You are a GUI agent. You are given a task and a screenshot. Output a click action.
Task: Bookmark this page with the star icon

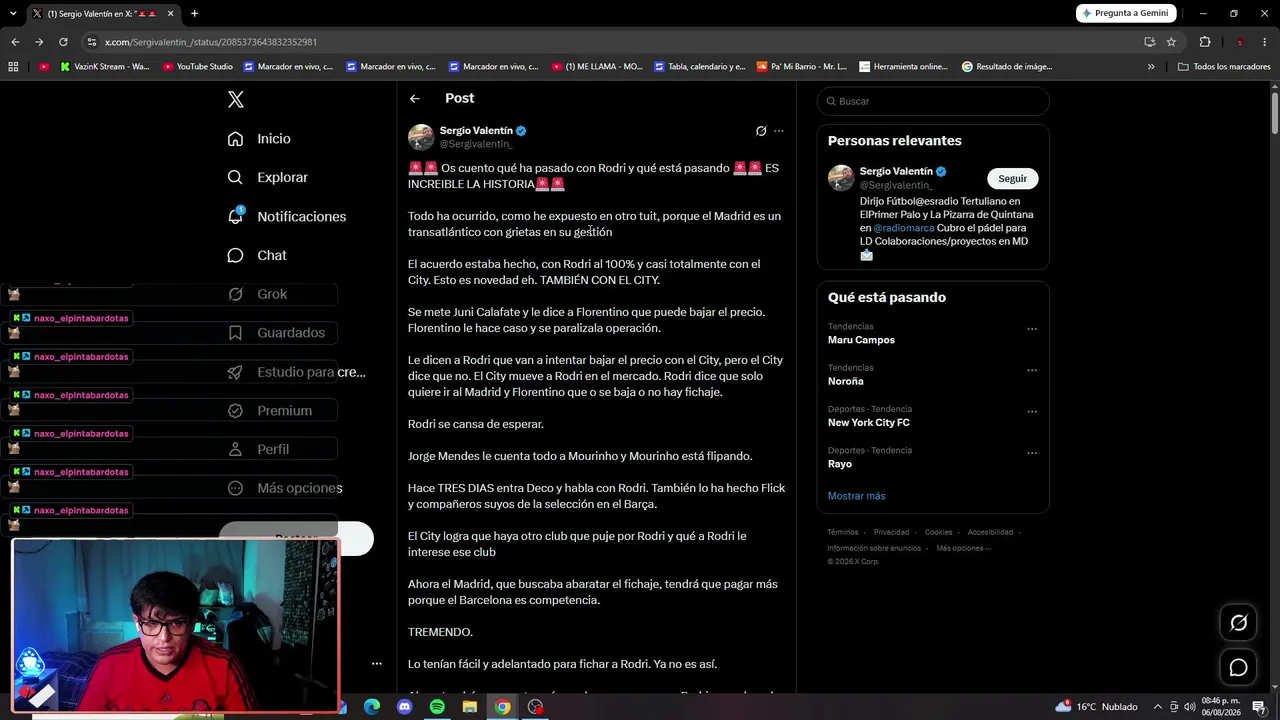[x=1171, y=42]
